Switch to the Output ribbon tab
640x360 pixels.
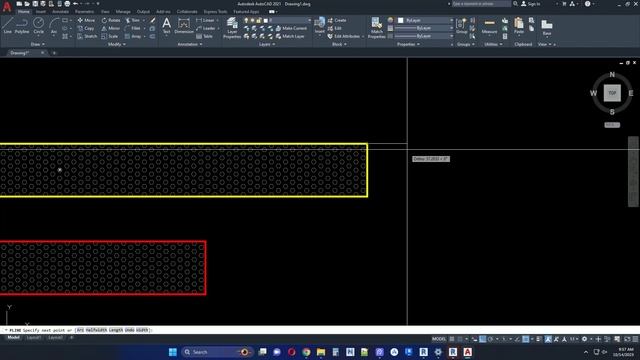[x=143, y=11]
